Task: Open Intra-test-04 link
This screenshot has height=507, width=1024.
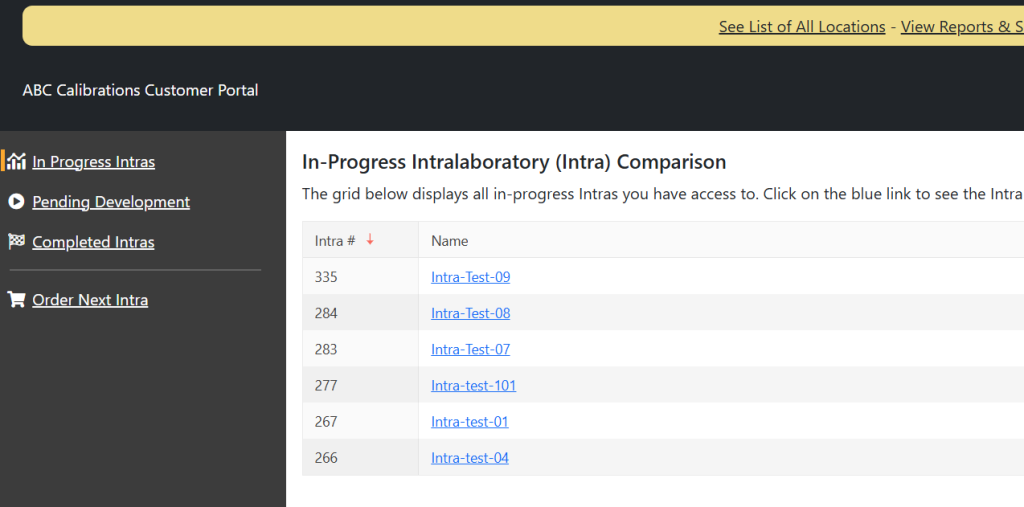Action: (470, 458)
